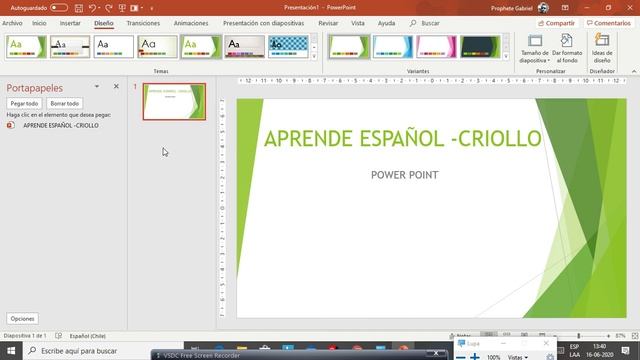
Task: Undo the last action
Action: click(92, 8)
